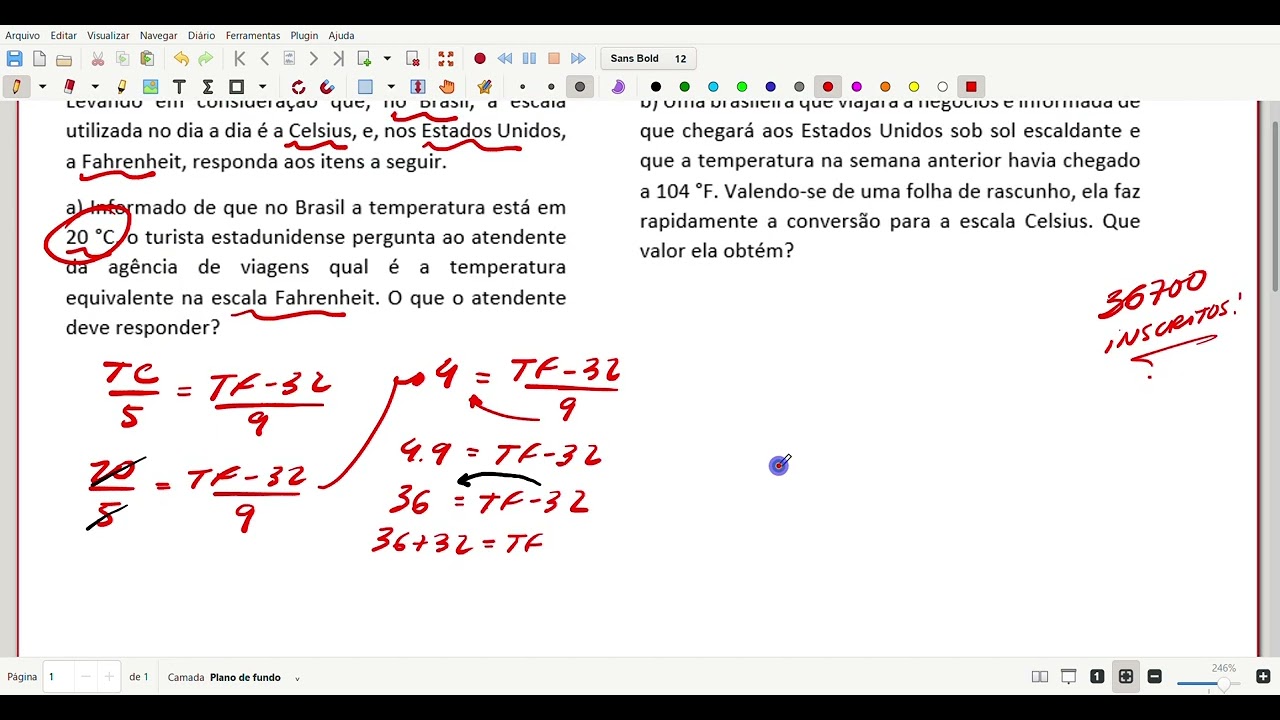The width and height of the screenshot is (1280, 720).
Task: Open the shape drawing type dropdown
Action: click(262, 87)
